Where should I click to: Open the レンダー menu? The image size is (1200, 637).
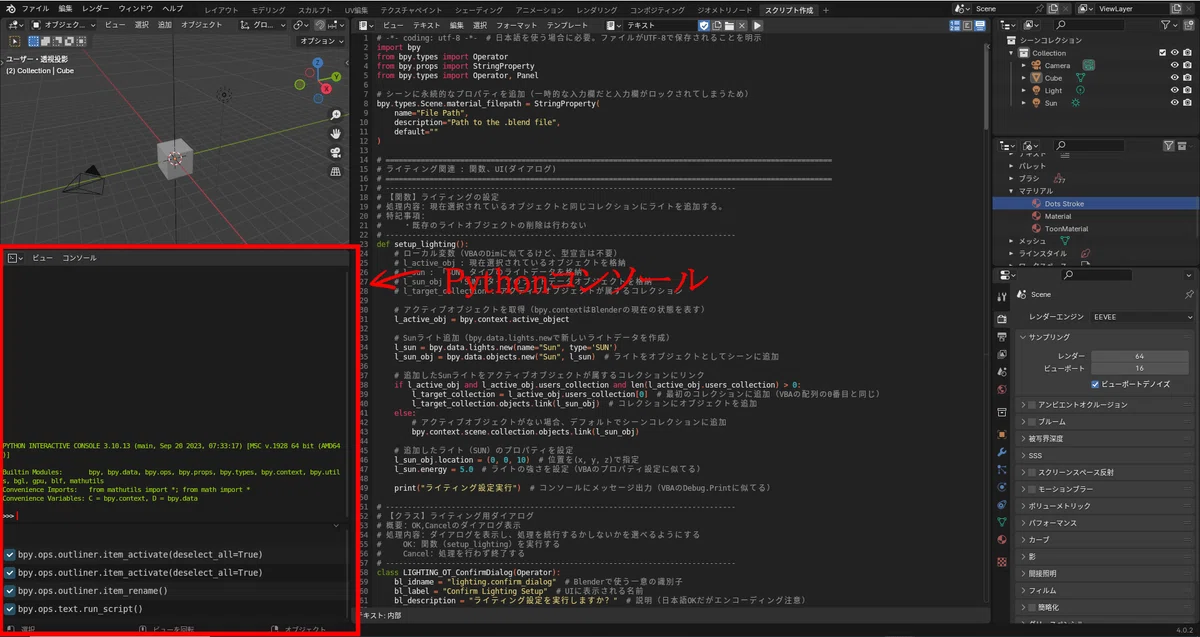(x=96, y=8)
